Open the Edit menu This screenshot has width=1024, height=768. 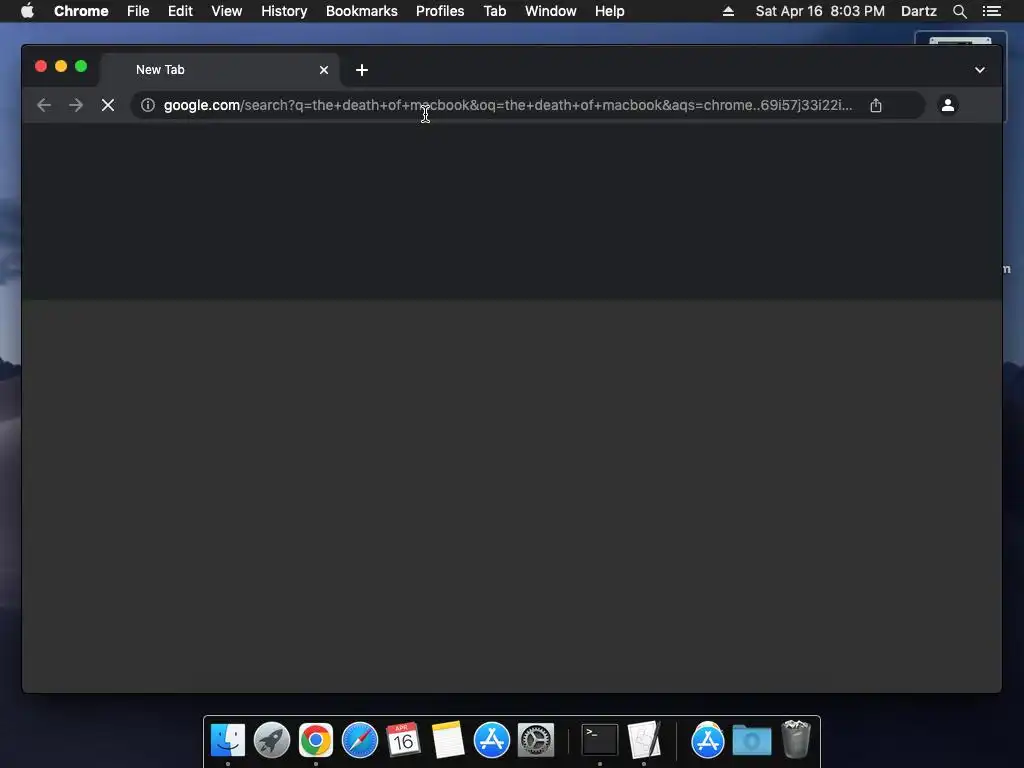(180, 11)
